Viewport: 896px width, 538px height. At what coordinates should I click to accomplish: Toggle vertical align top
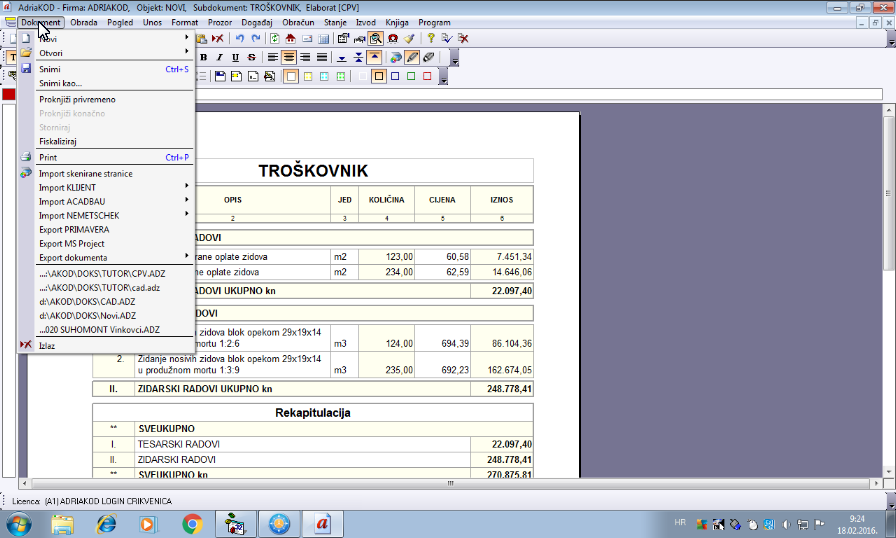pos(374,57)
